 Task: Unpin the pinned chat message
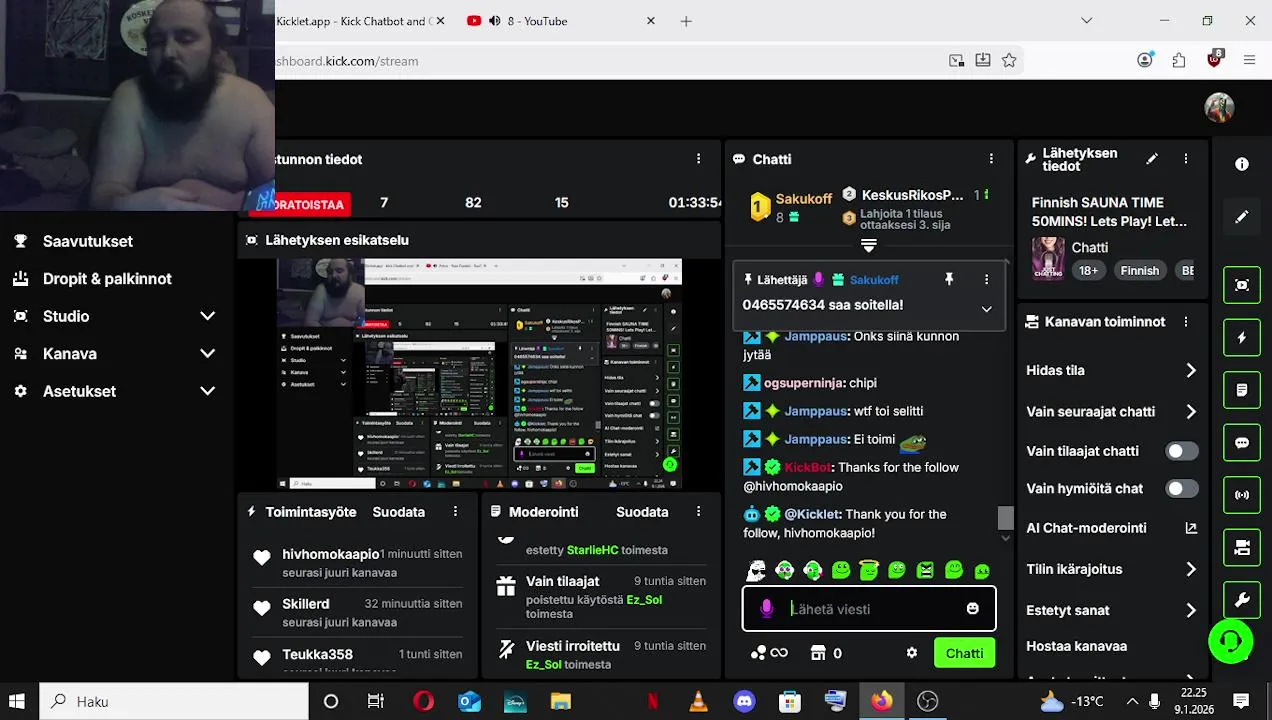[949, 280]
